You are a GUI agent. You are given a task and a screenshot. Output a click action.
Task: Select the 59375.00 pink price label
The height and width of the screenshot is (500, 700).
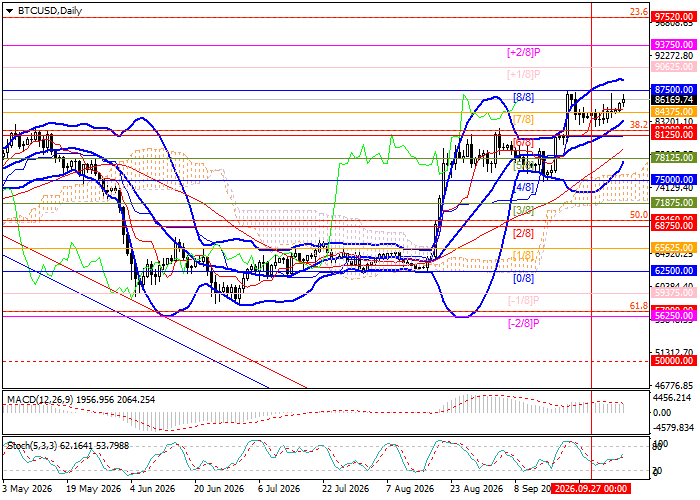pos(674,293)
